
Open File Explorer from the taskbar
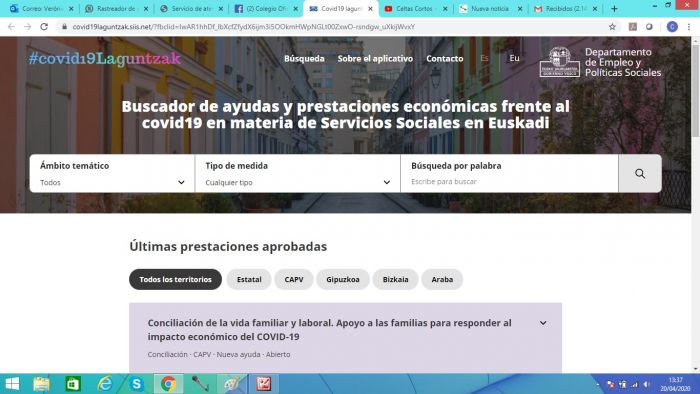tap(42, 384)
